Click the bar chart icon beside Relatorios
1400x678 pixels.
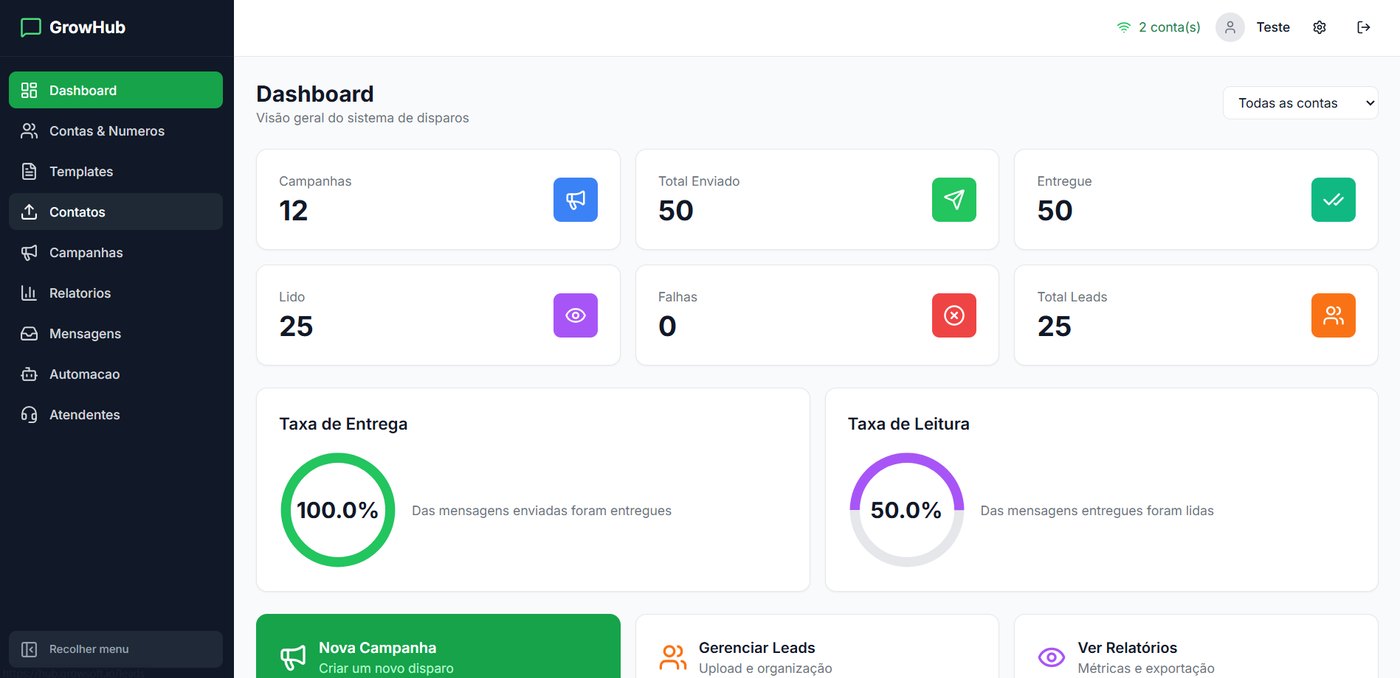[29, 293]
